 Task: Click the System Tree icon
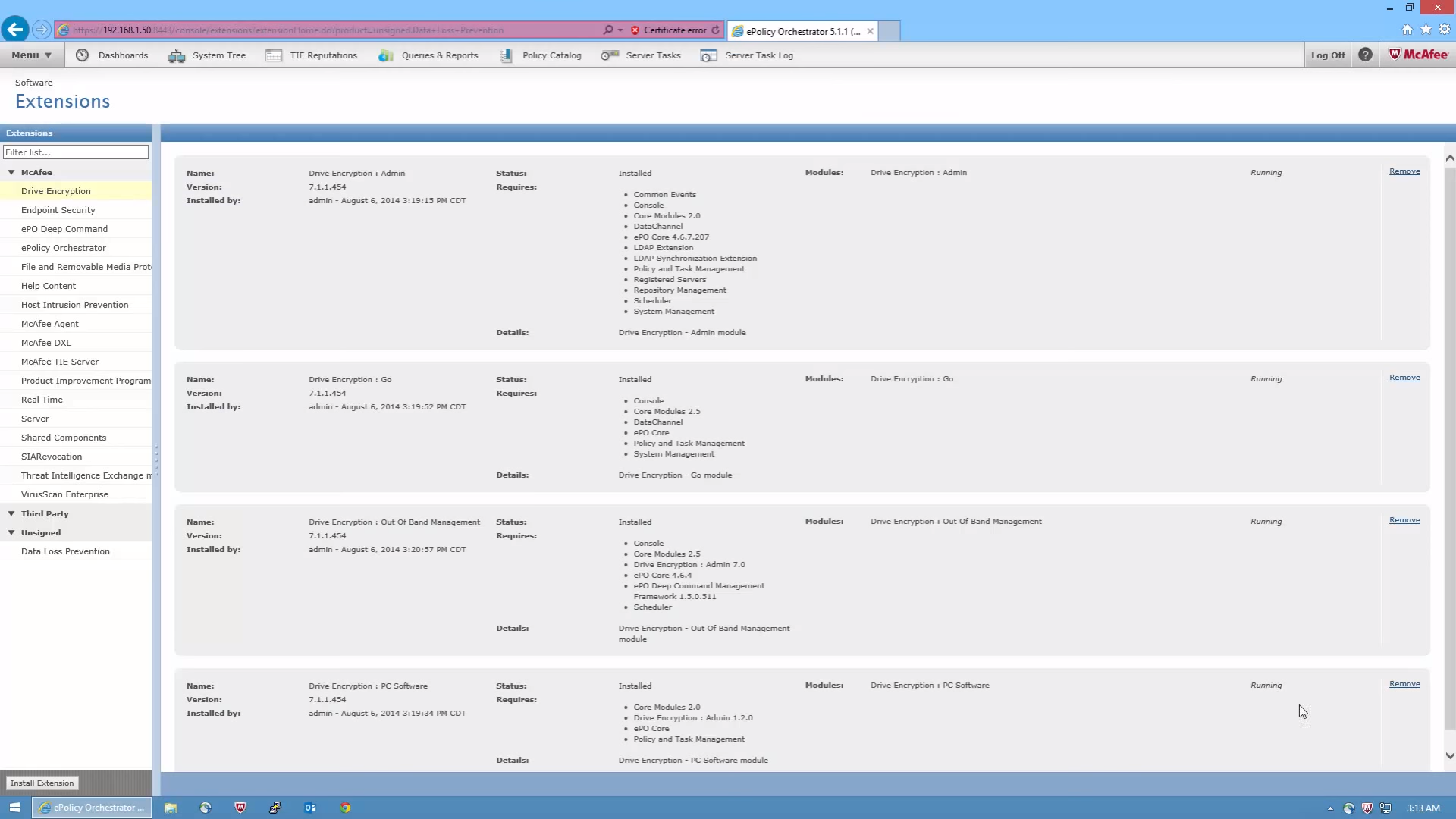coord(177,55)
